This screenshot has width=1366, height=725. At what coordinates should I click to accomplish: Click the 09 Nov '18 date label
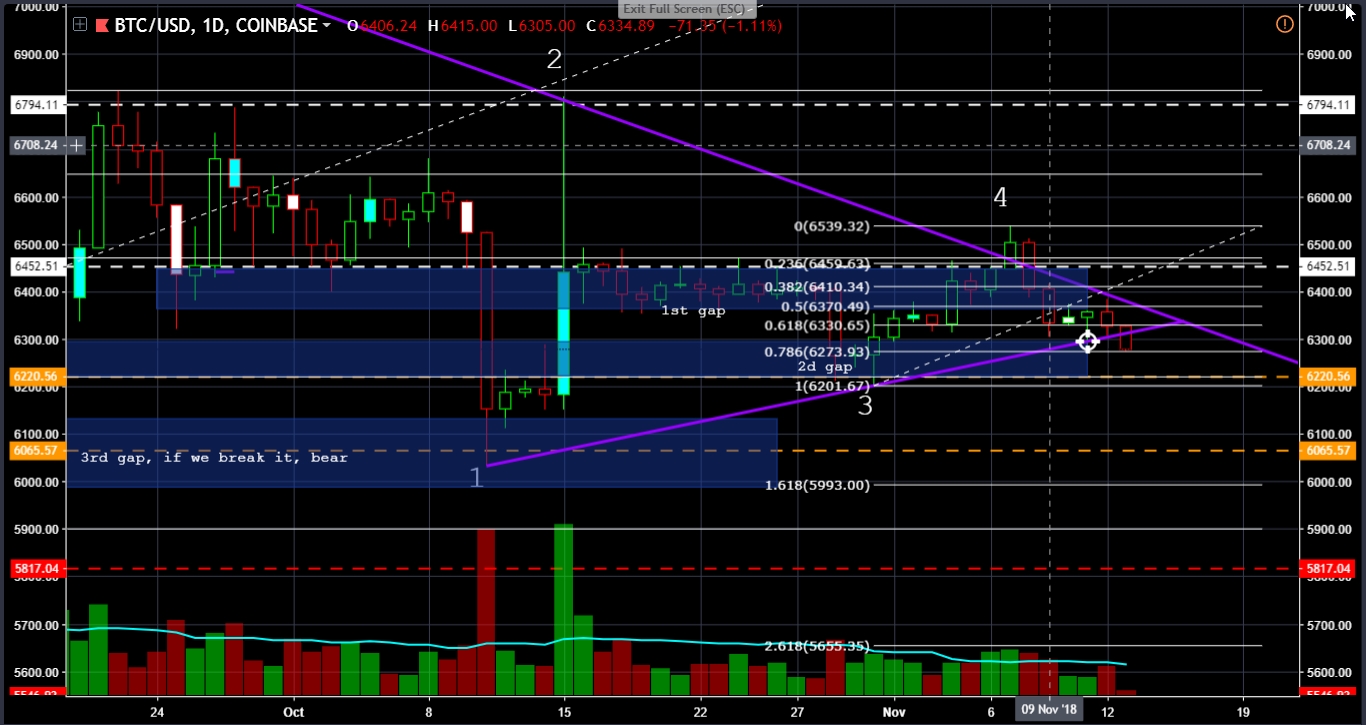click(1049, 710)
